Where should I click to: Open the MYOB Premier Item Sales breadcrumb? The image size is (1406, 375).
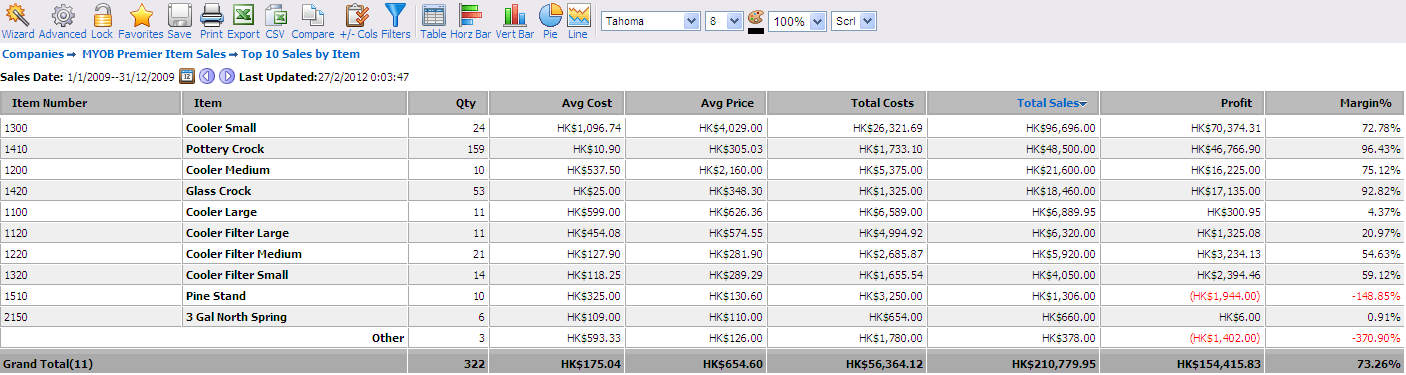click(x=154, y=54)
